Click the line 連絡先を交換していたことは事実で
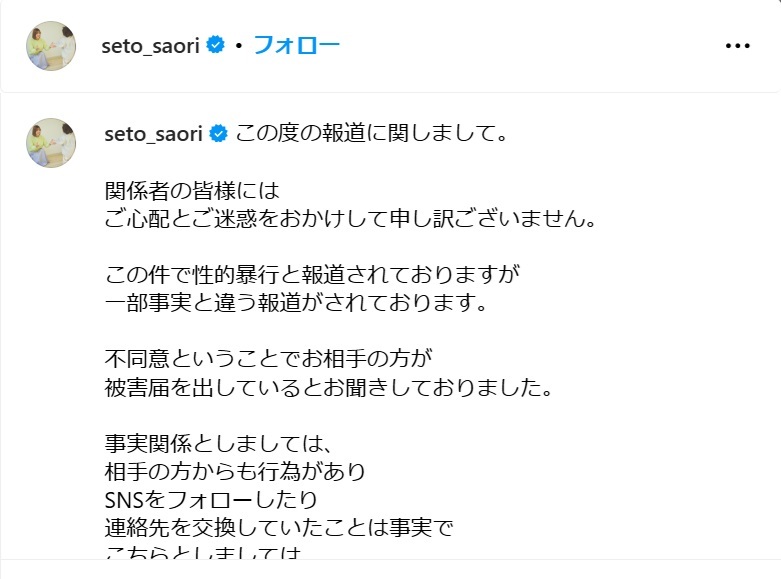 click(279, 528)
